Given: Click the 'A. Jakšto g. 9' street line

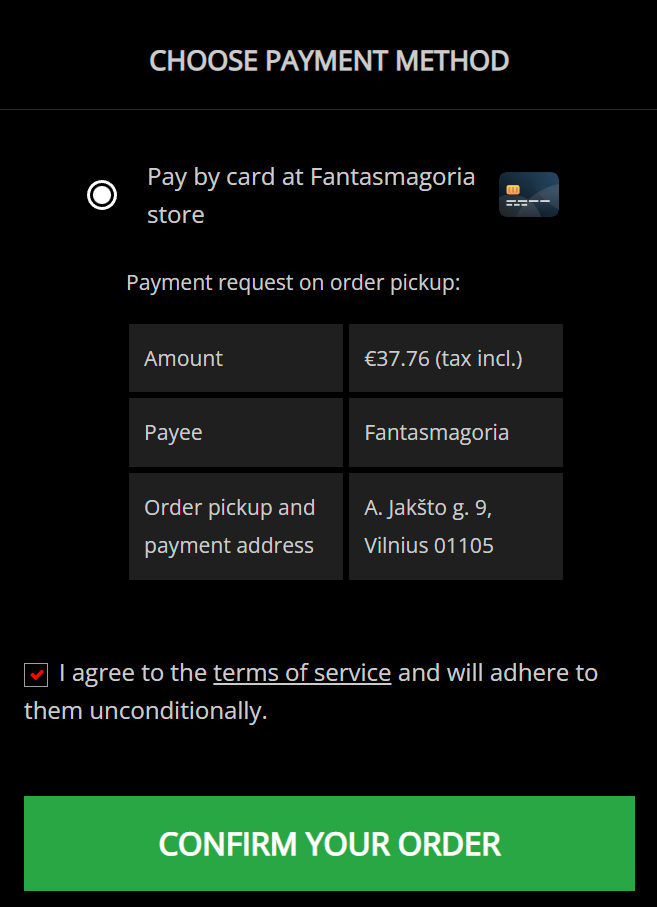Looking at the screenshot, I should coord(428,508).
